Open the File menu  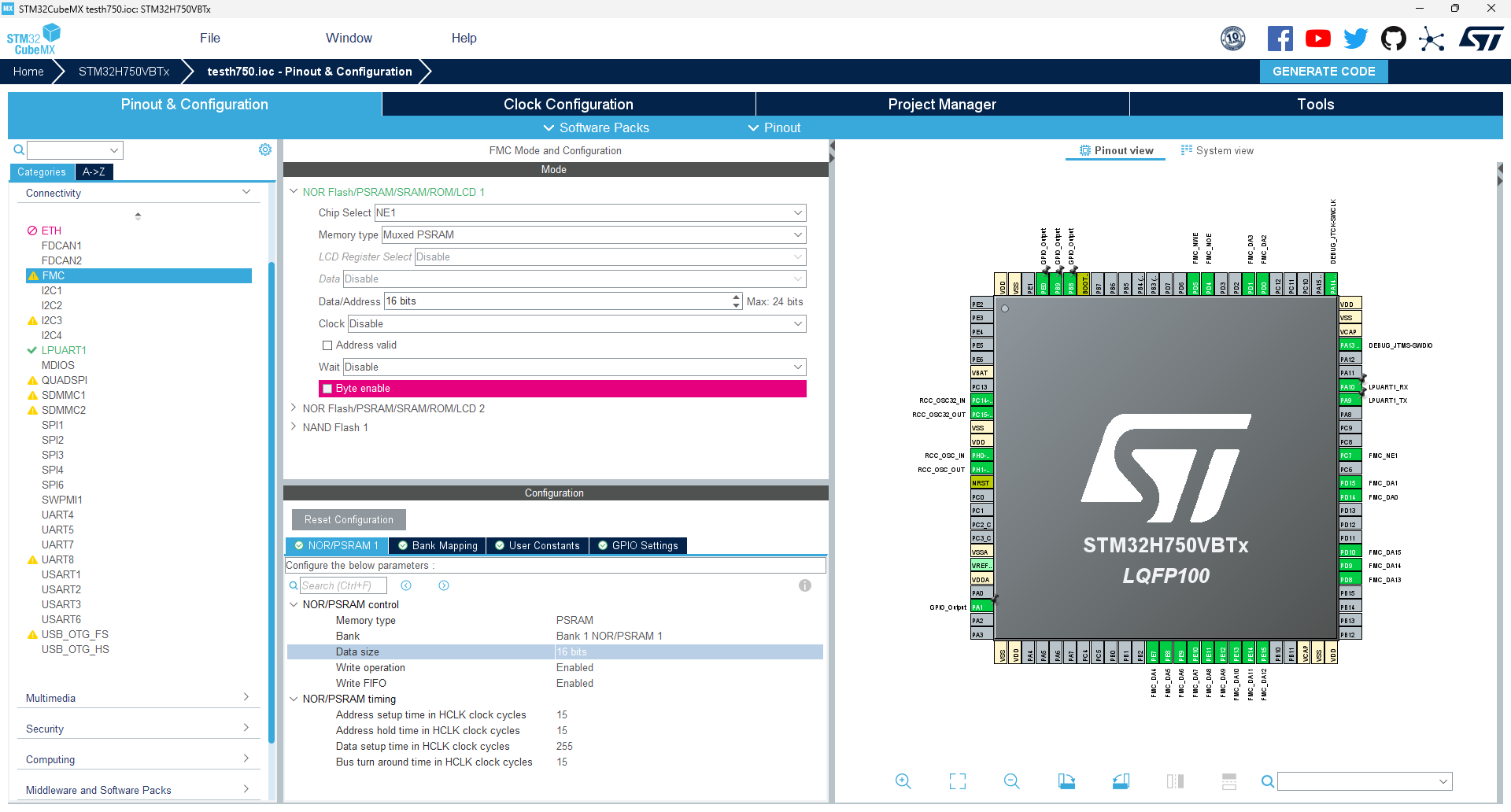[210, 38]
